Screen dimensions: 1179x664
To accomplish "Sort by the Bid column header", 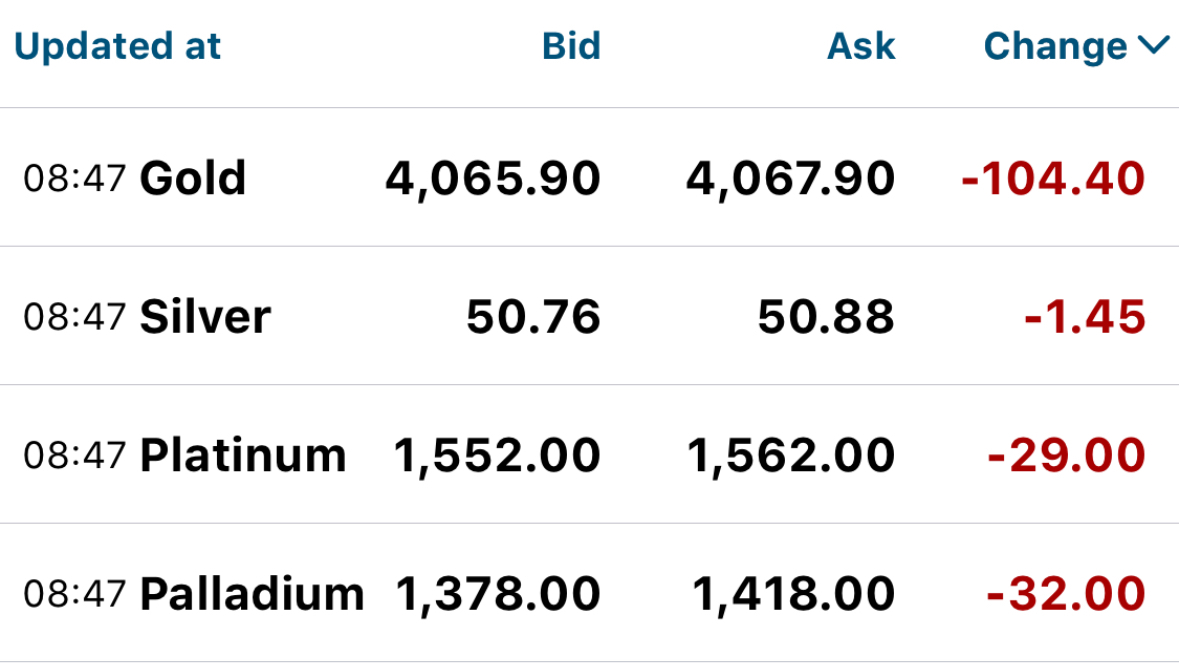I will click(571, 47).
